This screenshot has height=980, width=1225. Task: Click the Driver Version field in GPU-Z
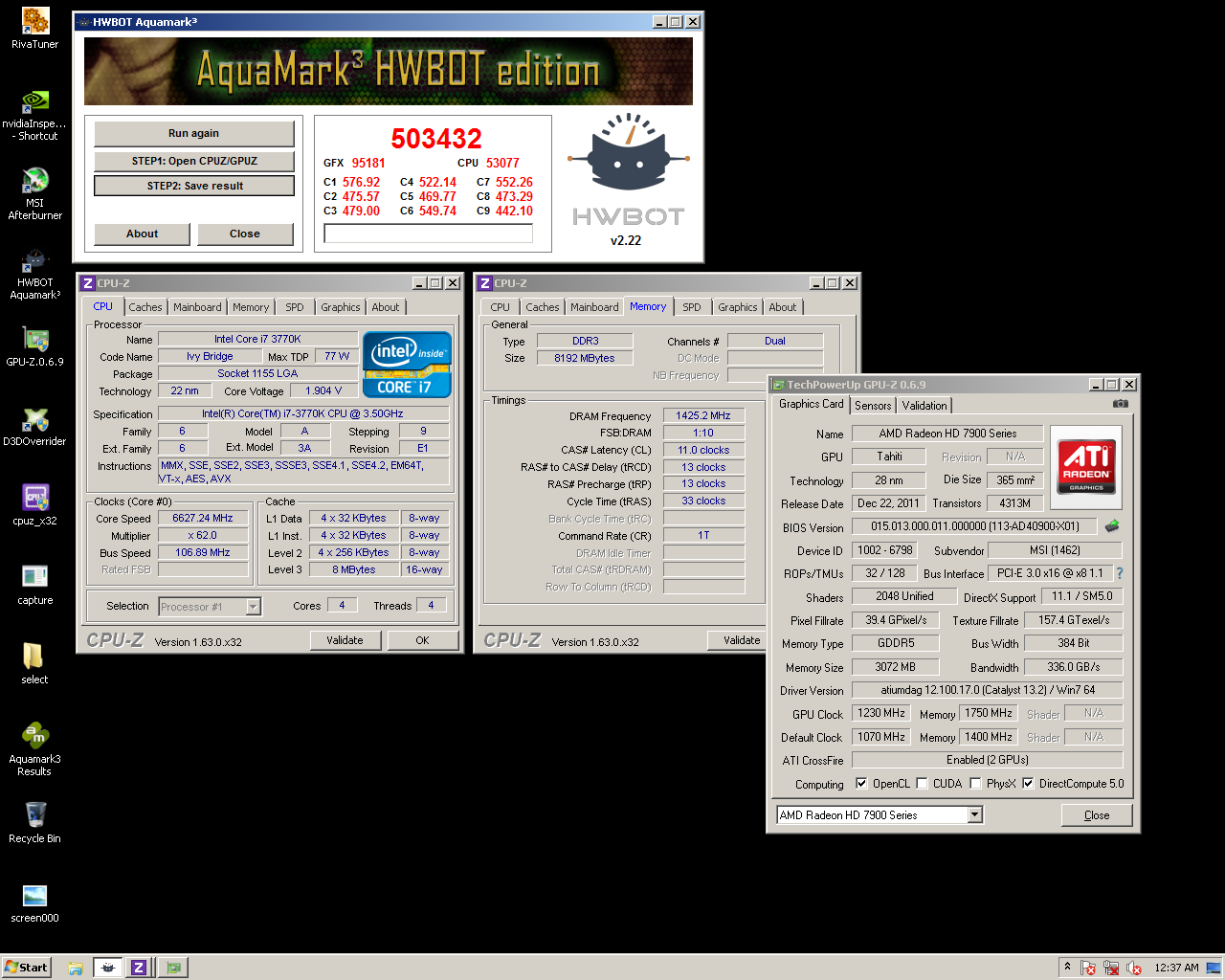click(x=987, y=690)
